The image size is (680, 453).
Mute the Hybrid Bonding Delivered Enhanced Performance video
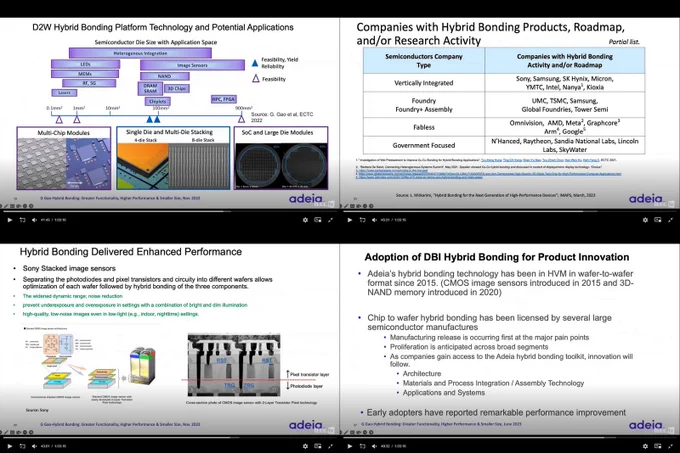(34, 446)
